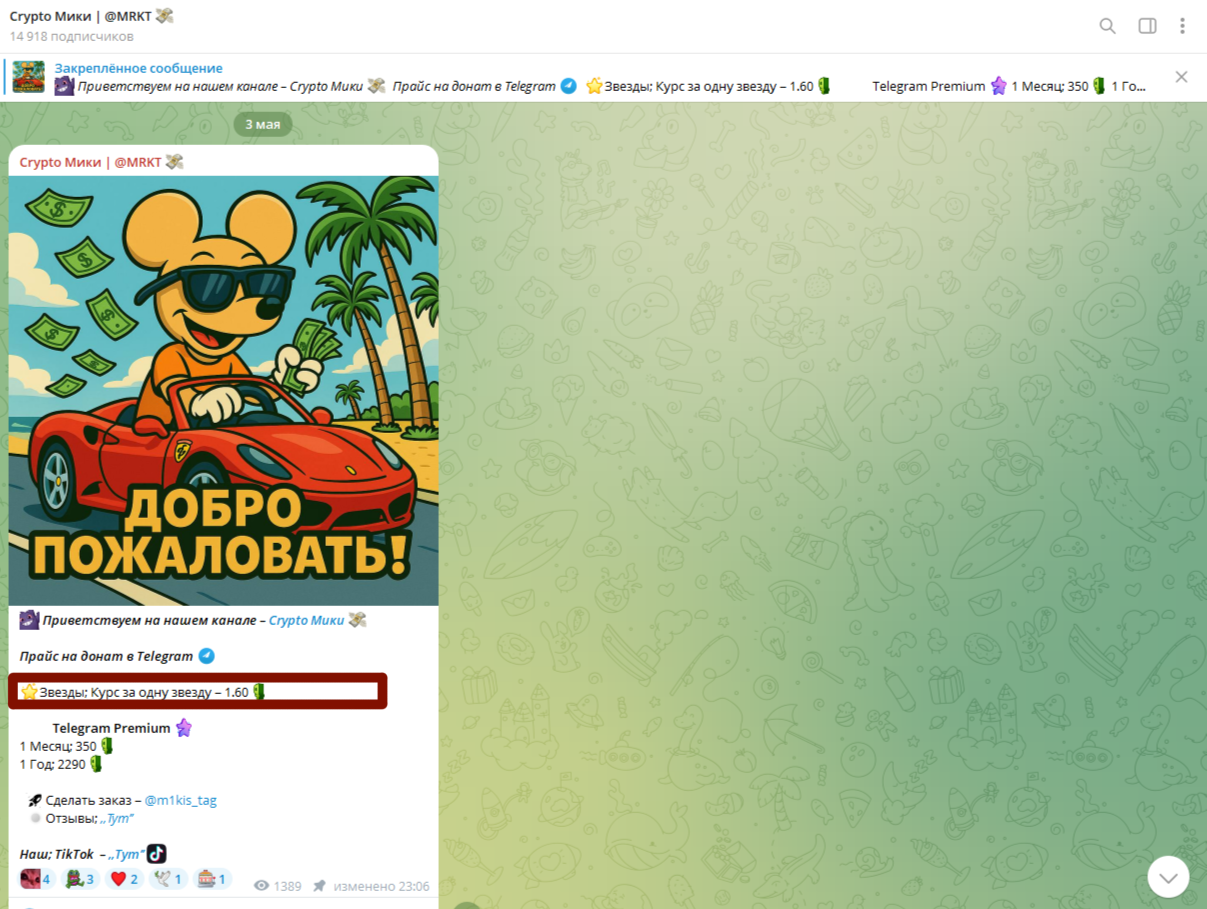Image resolution: width=1207 pixels, height=909 pixels.
Task: Jump to bottom with the down-arrow button
Action: (x=1168, y=877)
